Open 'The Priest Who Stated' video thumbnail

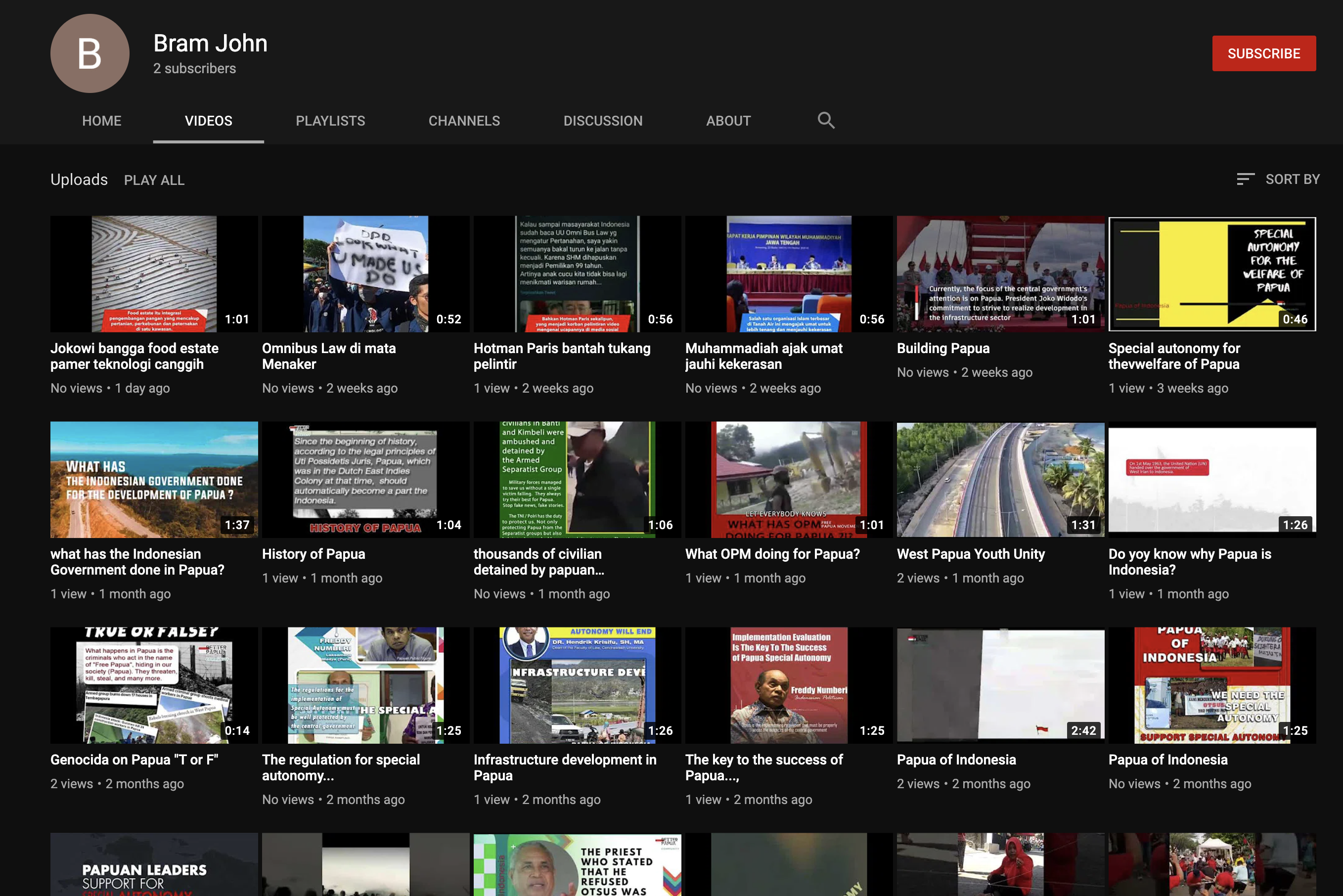(x=578, y=864)
